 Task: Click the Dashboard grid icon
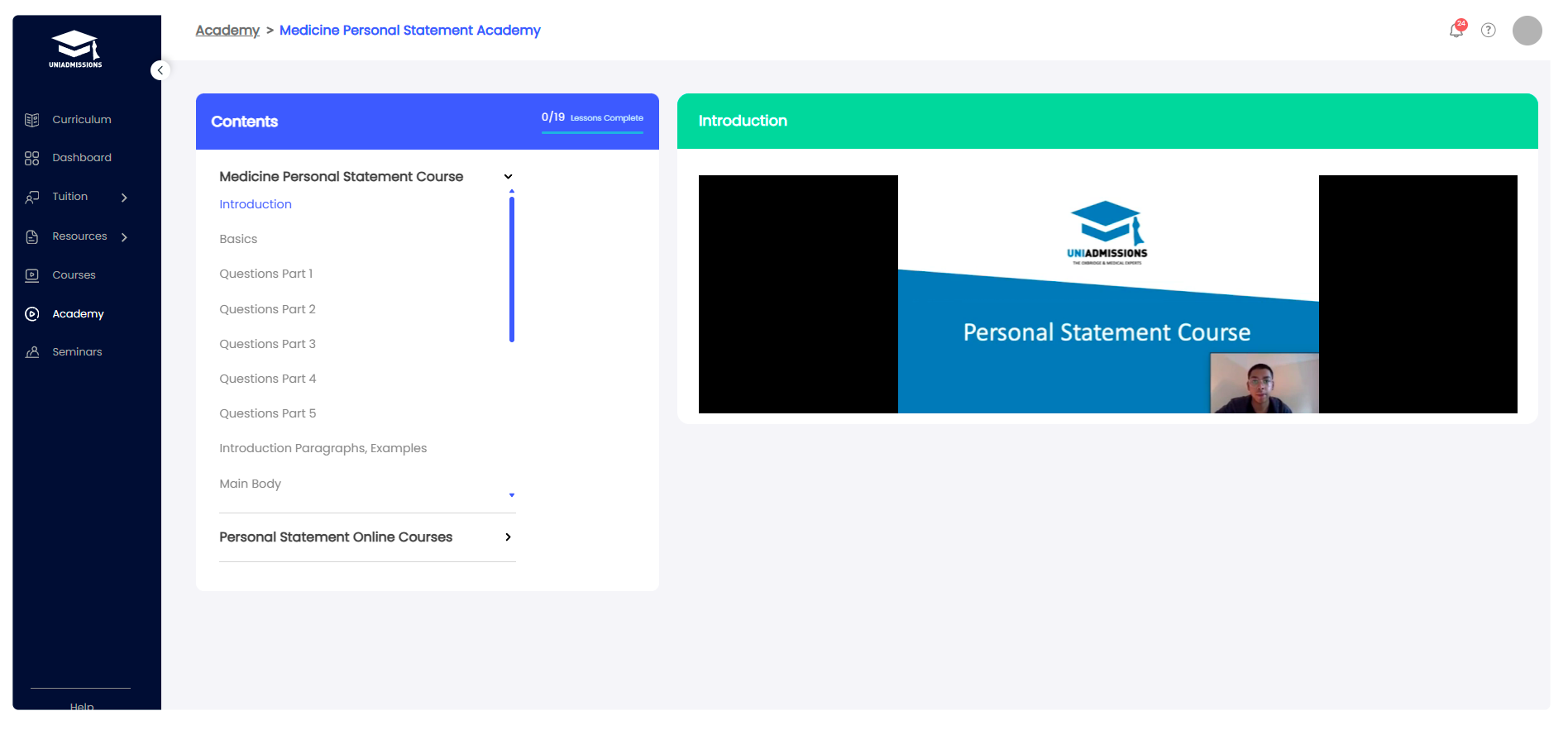[x=32, y=158]
